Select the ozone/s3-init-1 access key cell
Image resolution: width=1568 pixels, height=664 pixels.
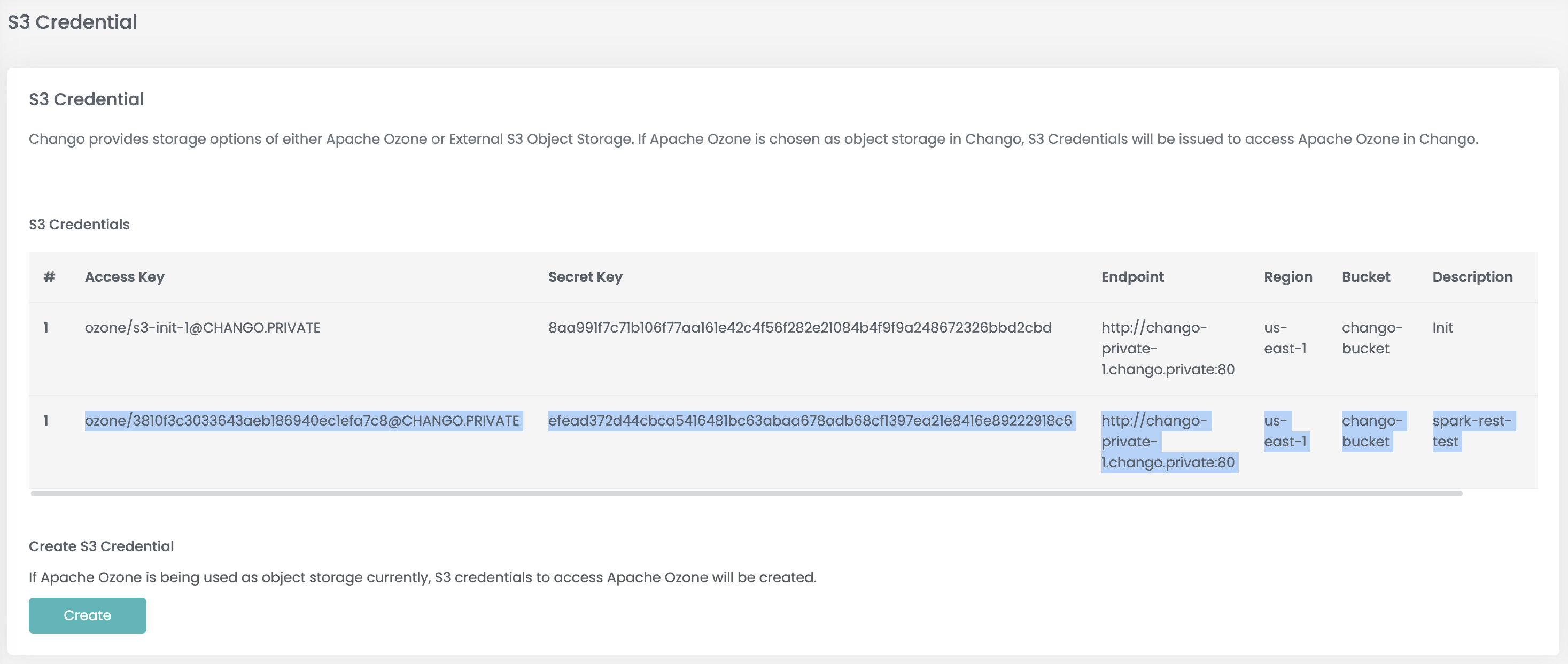pos(202,328)
